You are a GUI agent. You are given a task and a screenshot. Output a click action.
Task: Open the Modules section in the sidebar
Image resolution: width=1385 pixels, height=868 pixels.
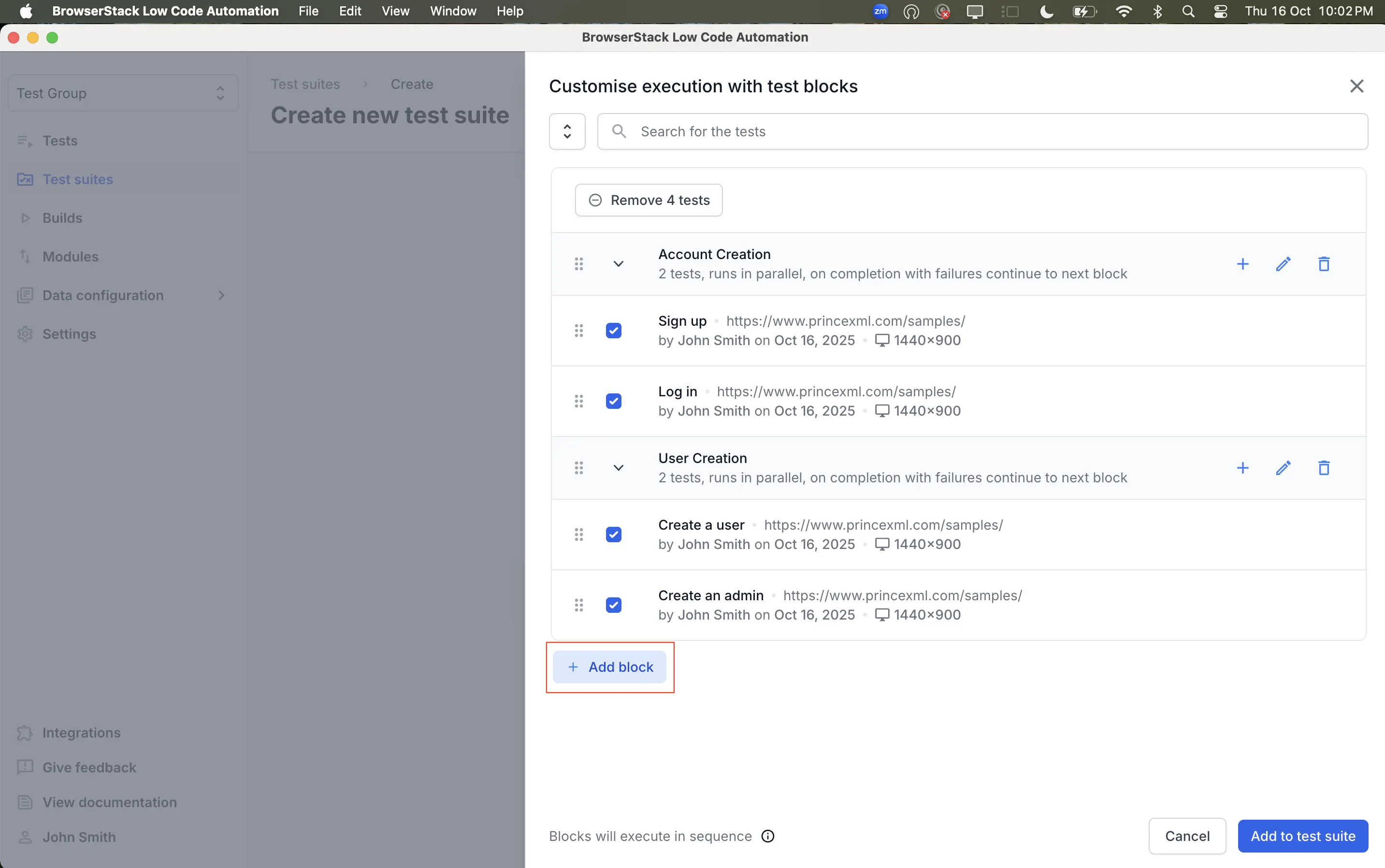[70, 256]
